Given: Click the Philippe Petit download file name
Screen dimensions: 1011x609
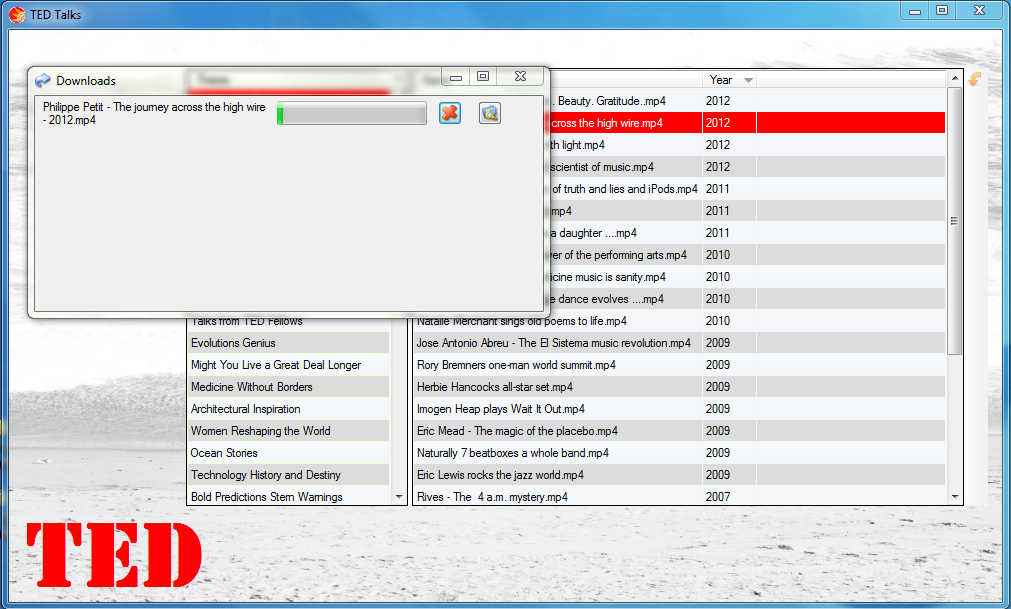Looking at the screenshot, I should (x=154, y=113).
